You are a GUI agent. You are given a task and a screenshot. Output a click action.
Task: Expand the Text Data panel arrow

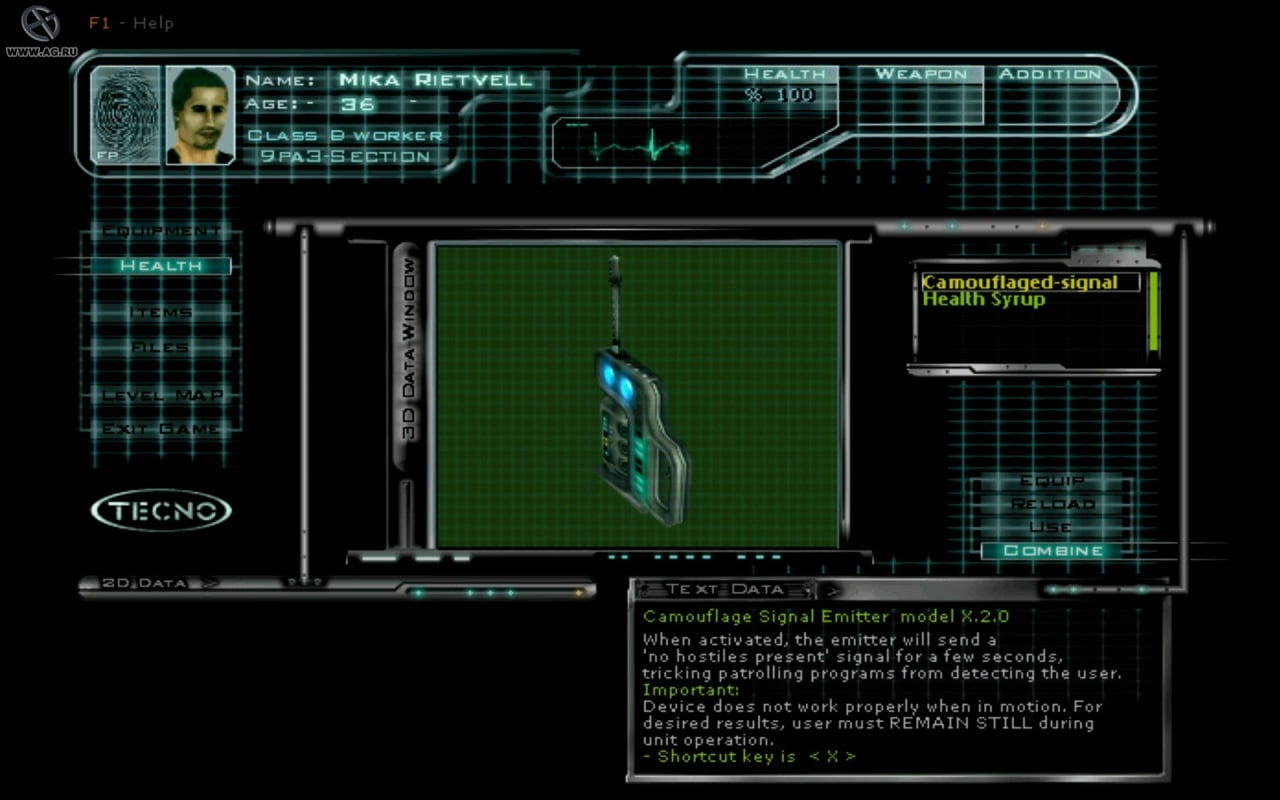(x=832, y=590)
